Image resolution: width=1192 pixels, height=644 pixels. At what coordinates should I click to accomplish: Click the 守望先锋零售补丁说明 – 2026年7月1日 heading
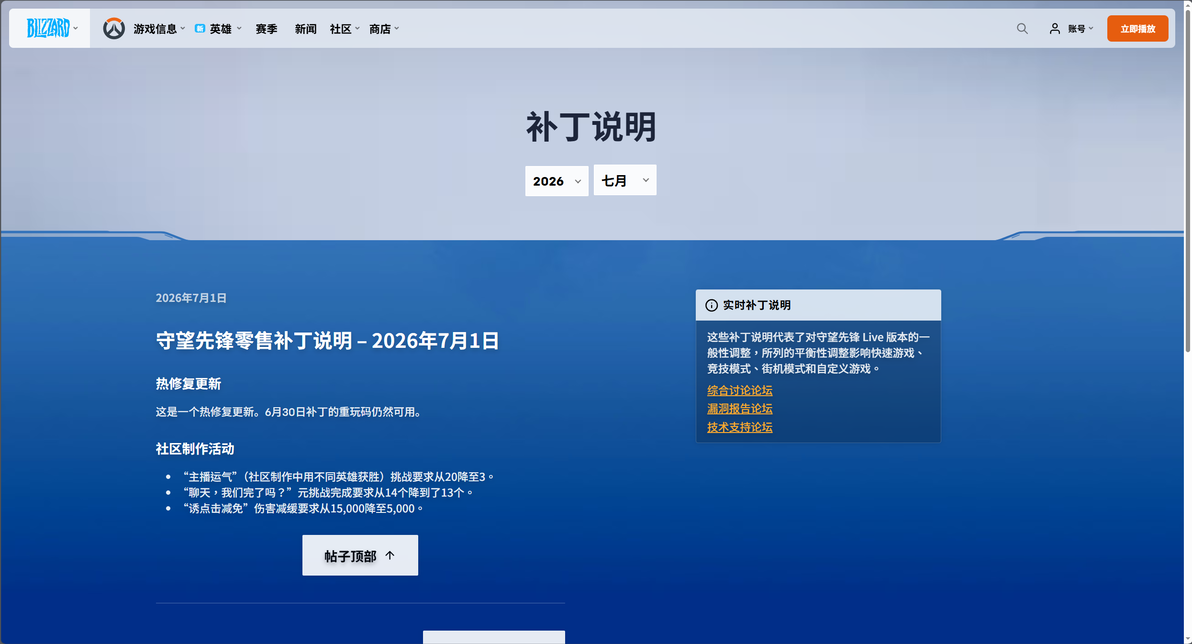(328, 340)
